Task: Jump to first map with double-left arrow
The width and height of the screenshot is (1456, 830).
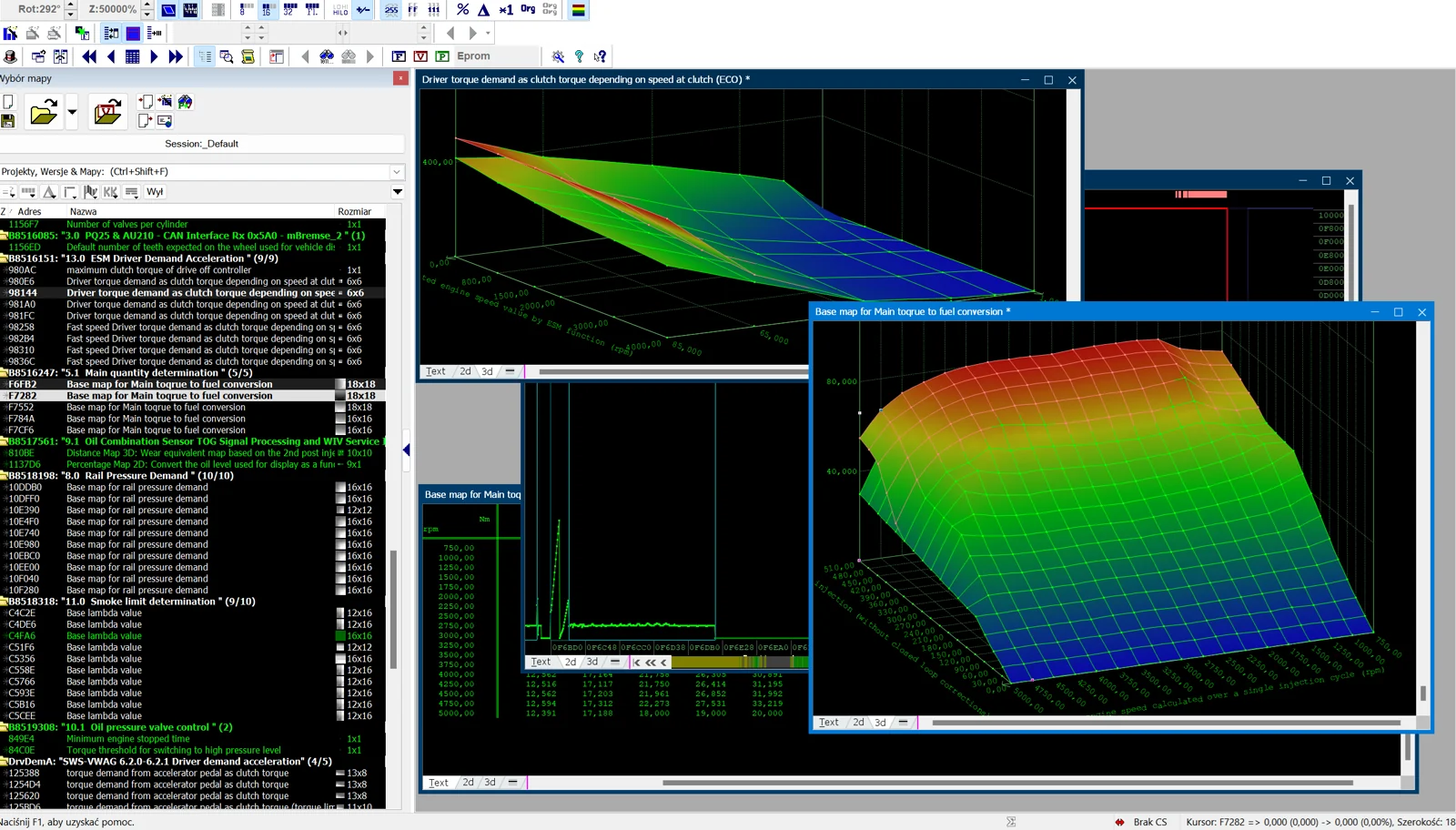Action: point(89,56)
